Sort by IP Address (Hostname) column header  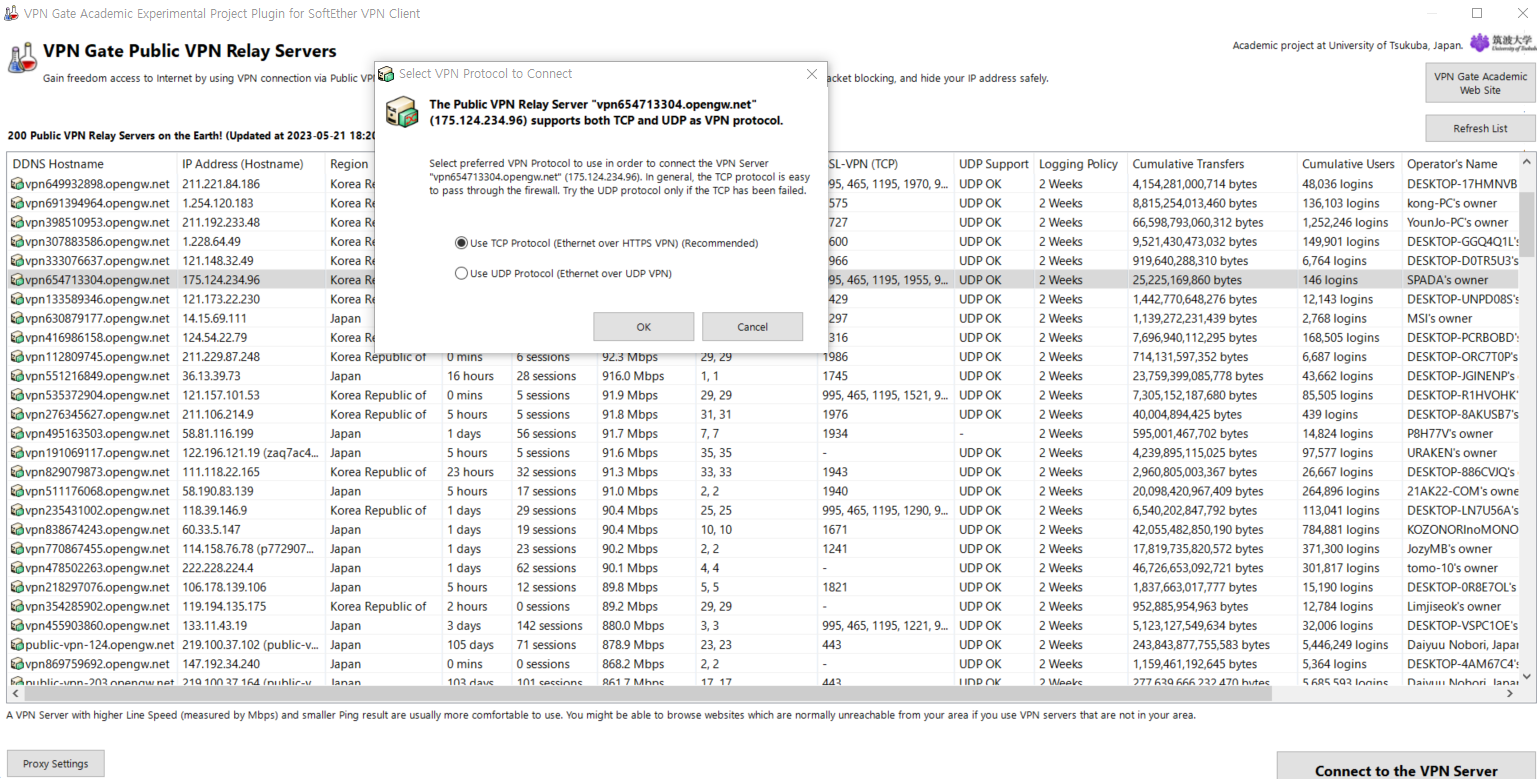251,164
